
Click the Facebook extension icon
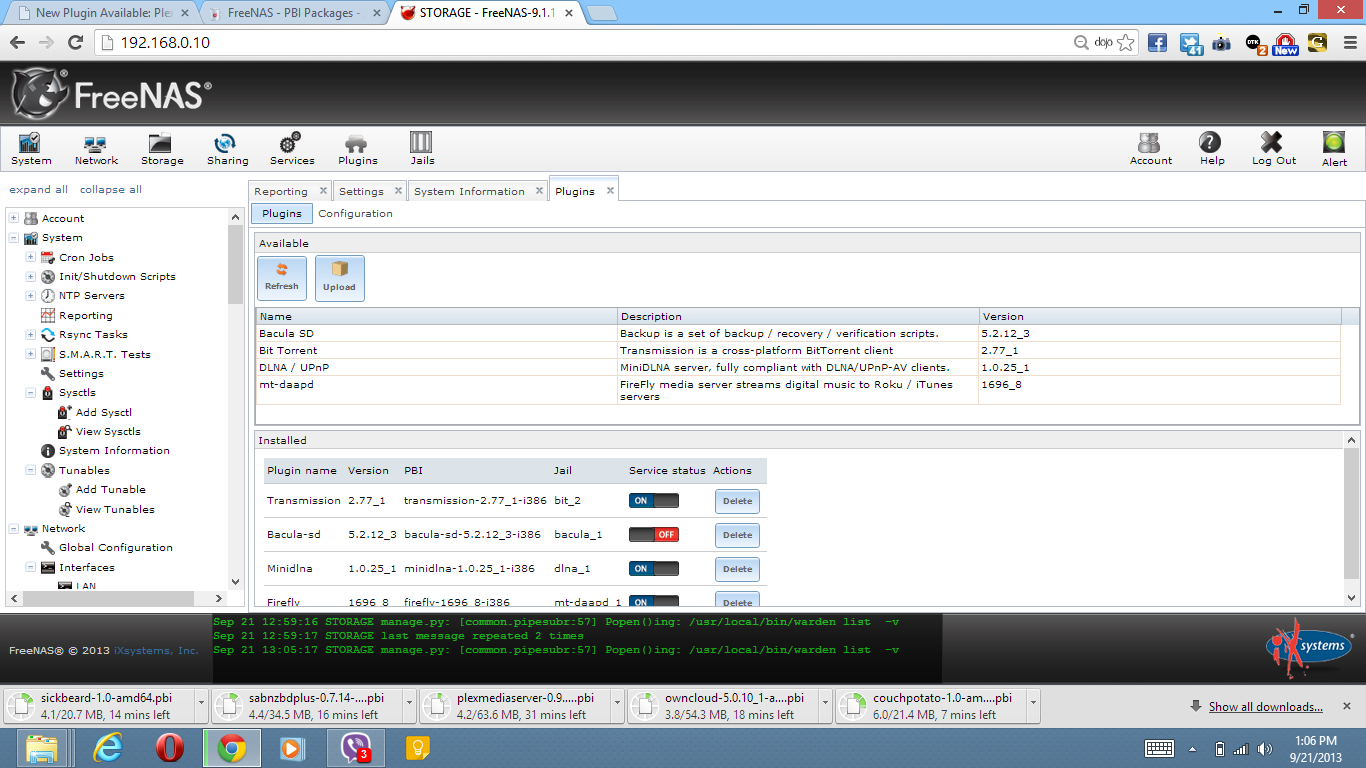point(1157,42)
